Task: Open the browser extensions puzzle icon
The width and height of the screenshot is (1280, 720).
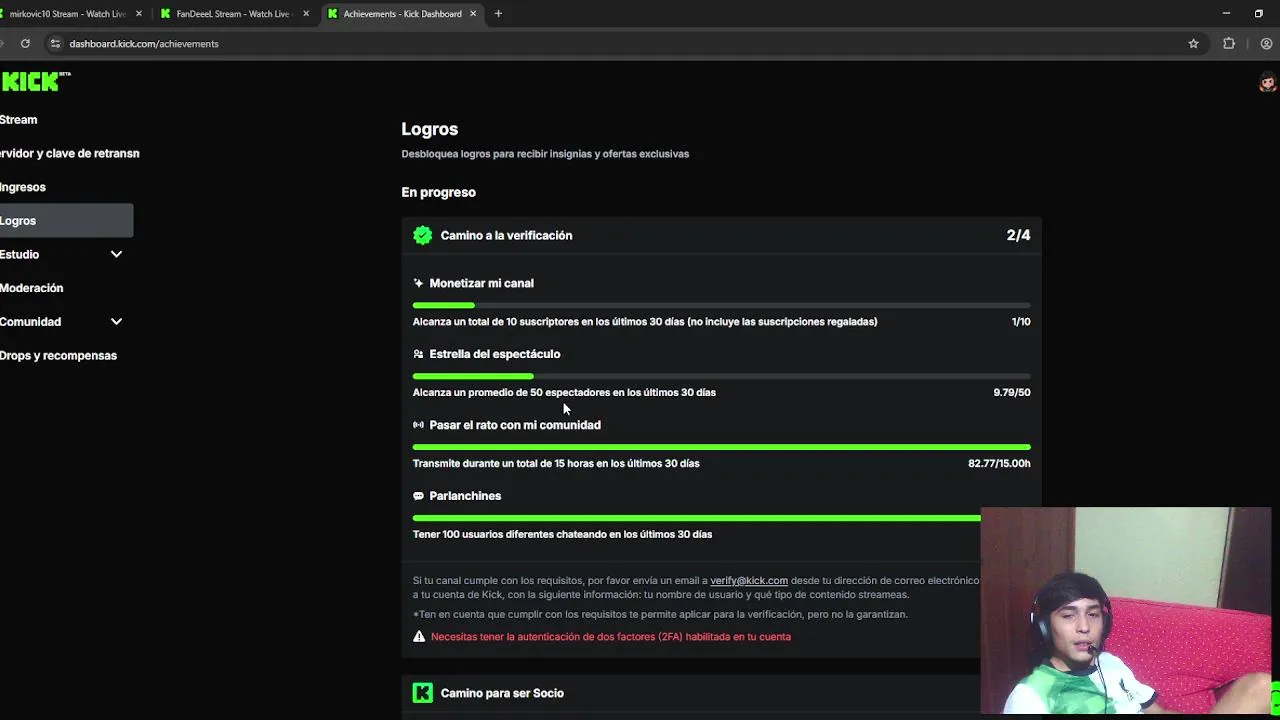Action: pyautogui.click(x=1229, y=44)
